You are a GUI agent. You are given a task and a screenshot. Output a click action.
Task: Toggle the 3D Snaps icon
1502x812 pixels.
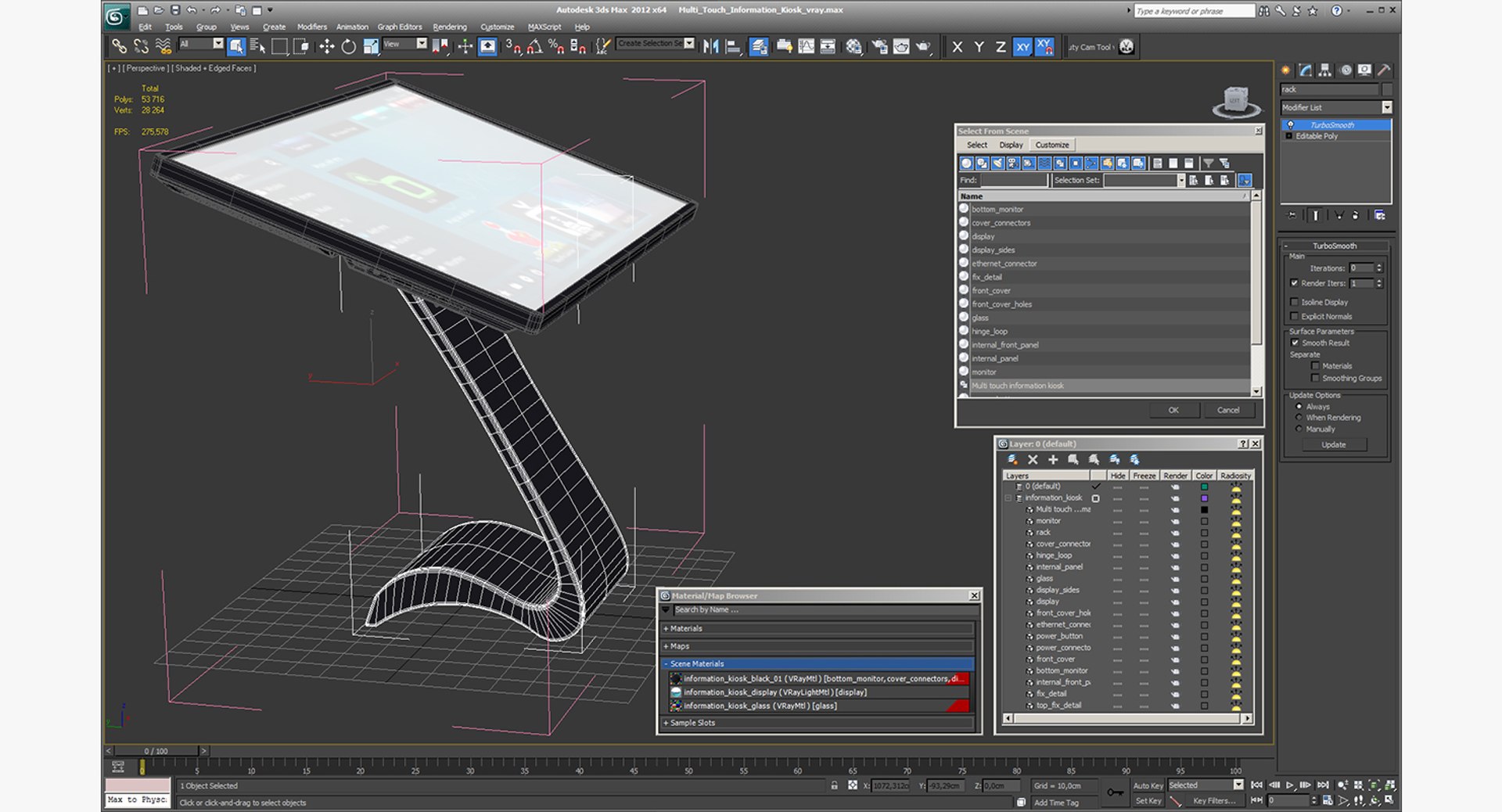(x=512, y=47)
